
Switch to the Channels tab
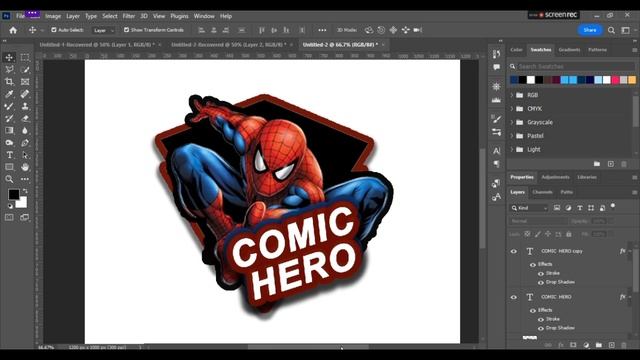pos(542,192)
